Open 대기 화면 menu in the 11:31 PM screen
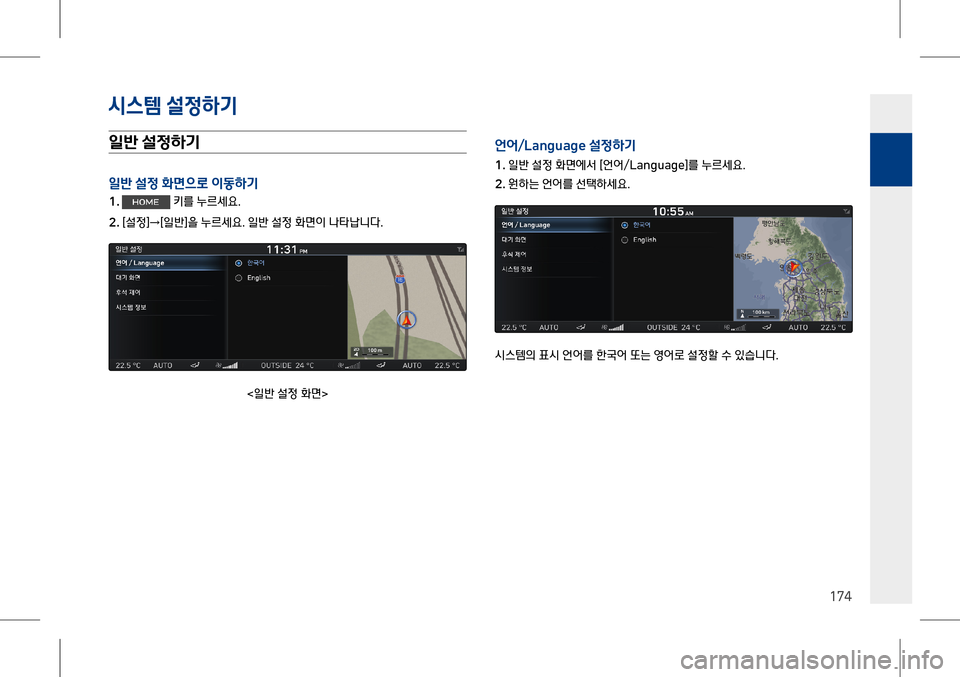960x677 pixels. point(168,278)
